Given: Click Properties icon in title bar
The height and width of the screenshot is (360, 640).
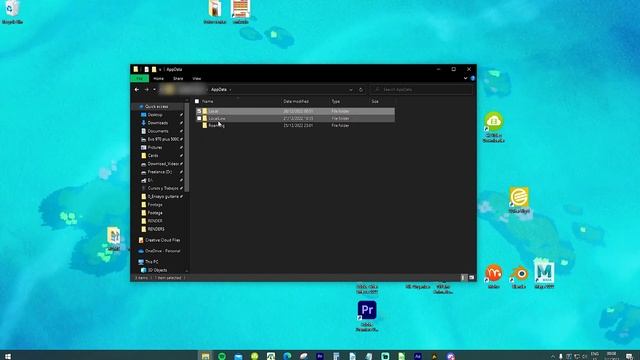Looking at the screenshot, I should click(x=147, y=69).
